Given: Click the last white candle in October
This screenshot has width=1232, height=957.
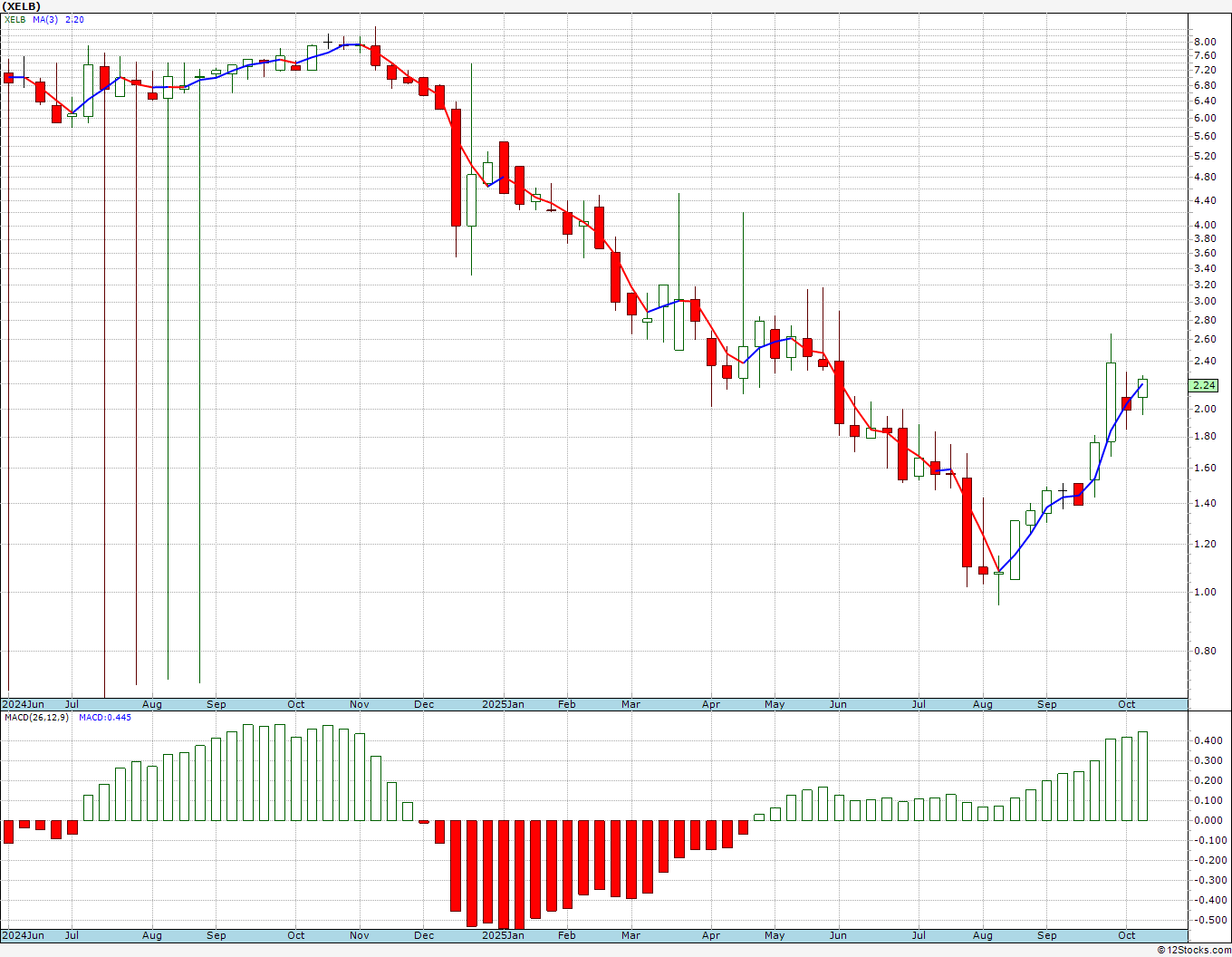Looking at the screenshot, I should coord(1142,388).
